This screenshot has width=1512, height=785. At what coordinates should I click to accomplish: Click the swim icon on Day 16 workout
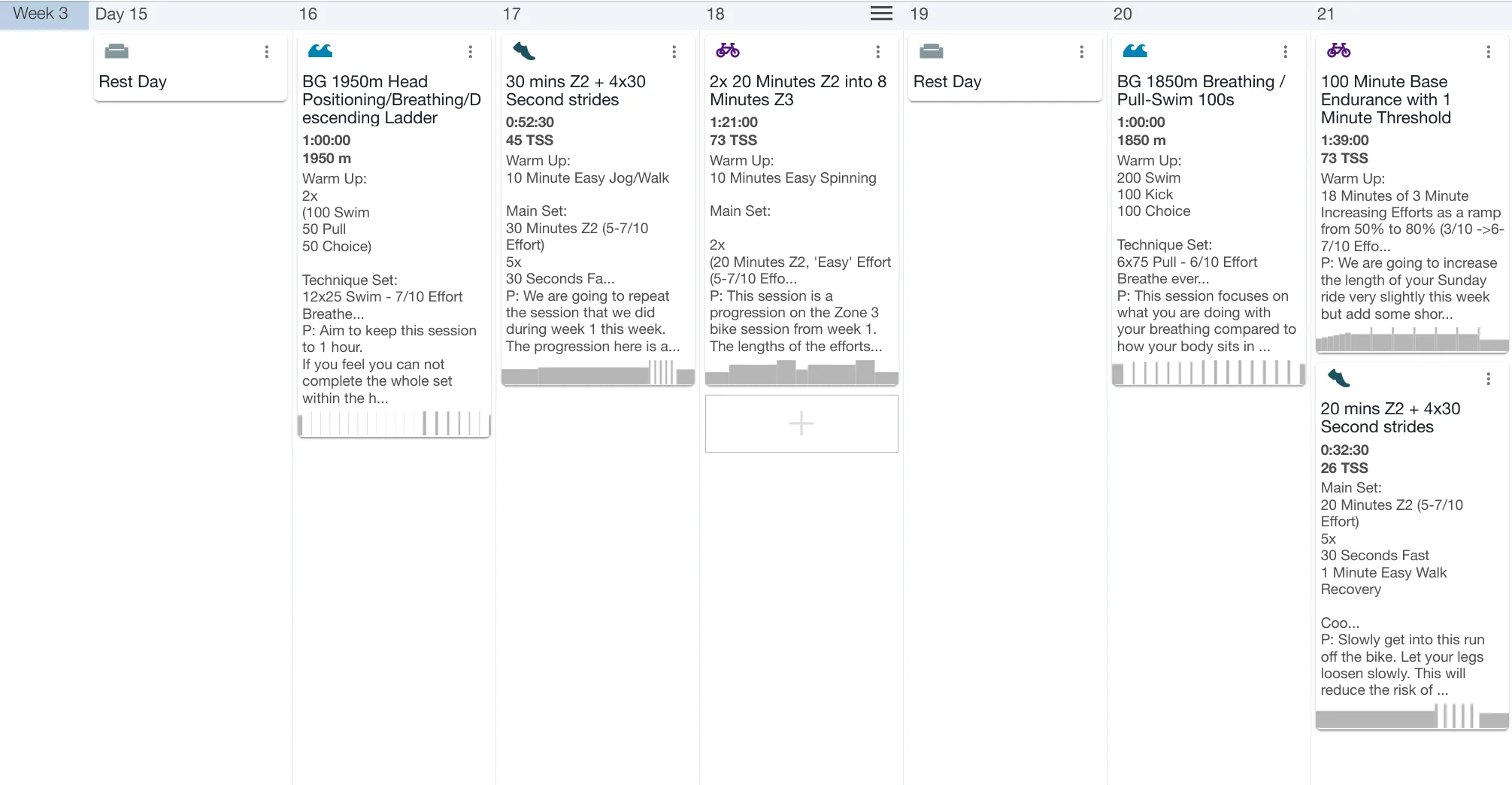[320, 51]
